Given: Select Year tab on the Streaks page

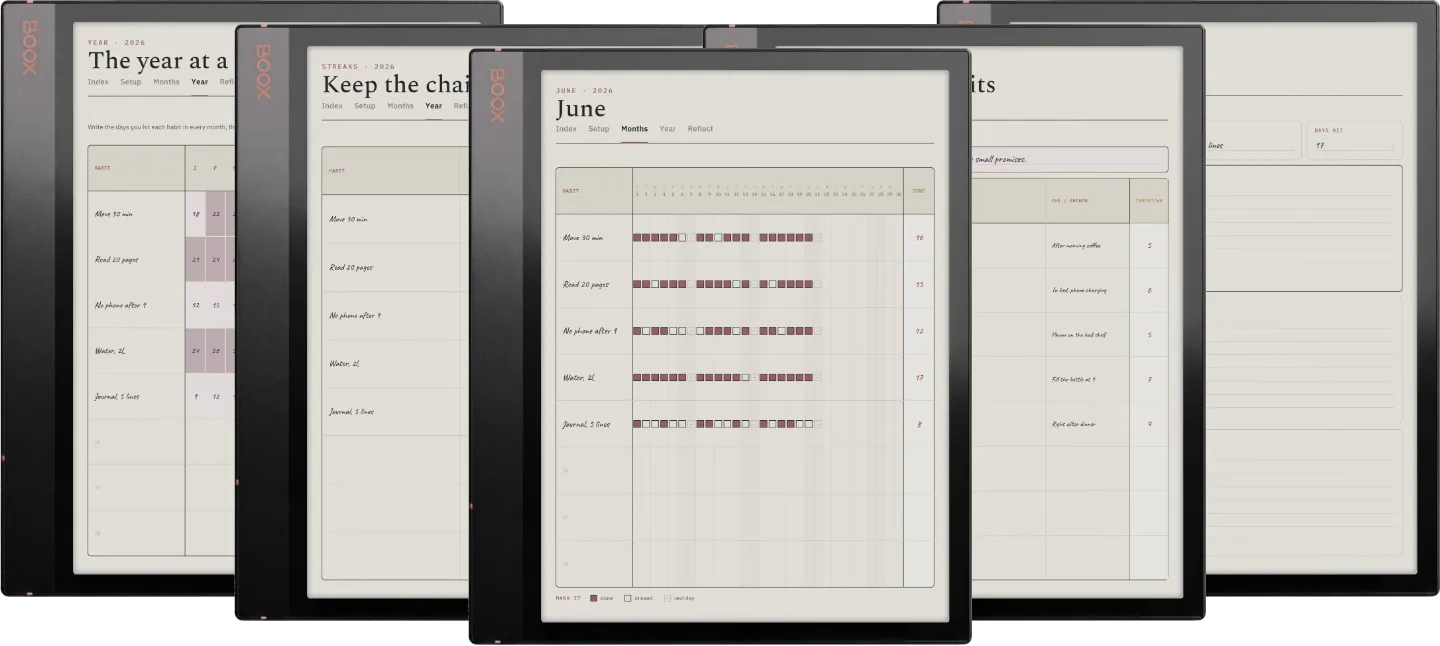Looking at the screenshot, I should 433,106.
